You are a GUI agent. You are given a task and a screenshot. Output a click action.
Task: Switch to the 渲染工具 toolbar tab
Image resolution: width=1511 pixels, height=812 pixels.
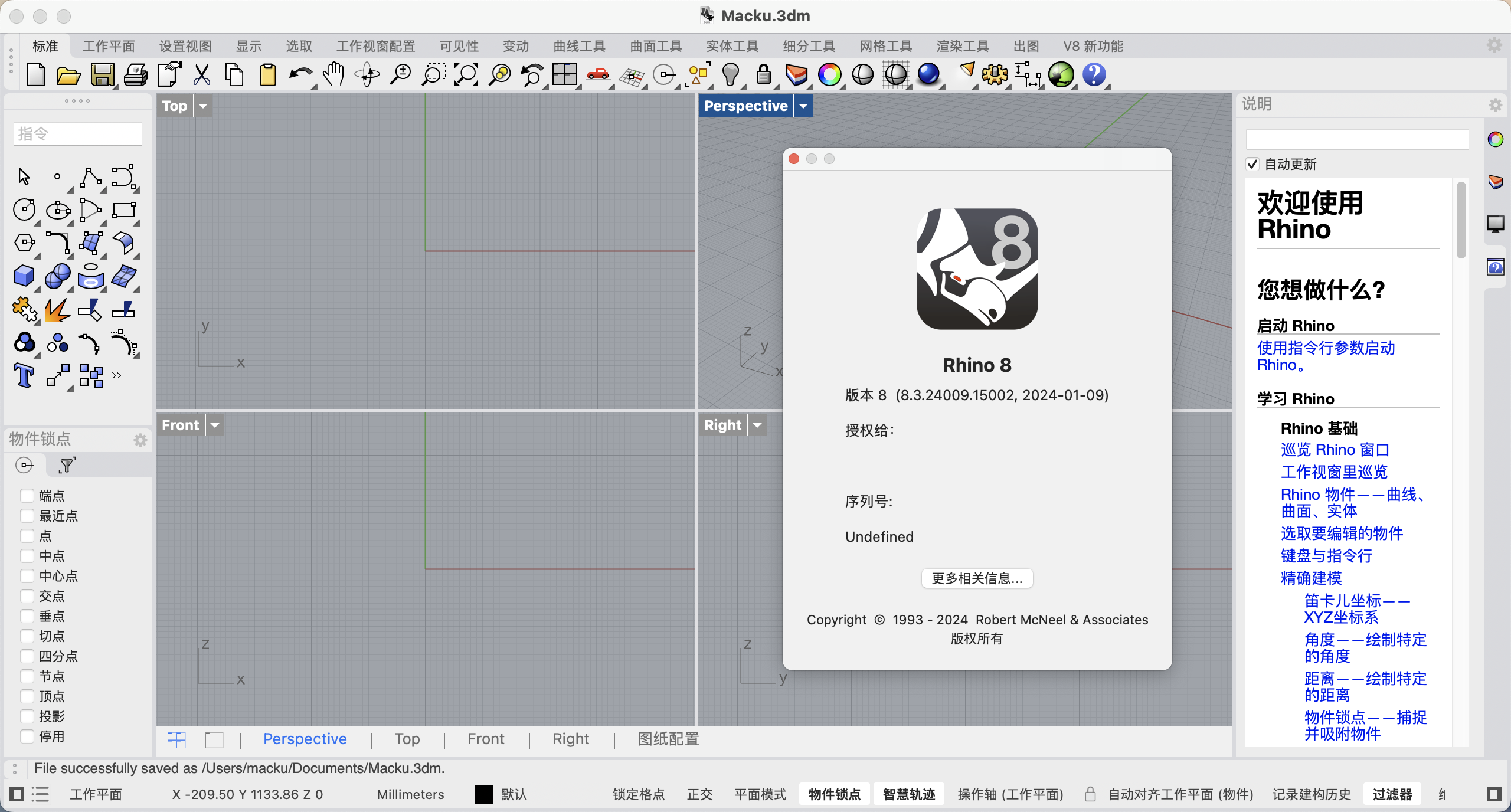962,46
